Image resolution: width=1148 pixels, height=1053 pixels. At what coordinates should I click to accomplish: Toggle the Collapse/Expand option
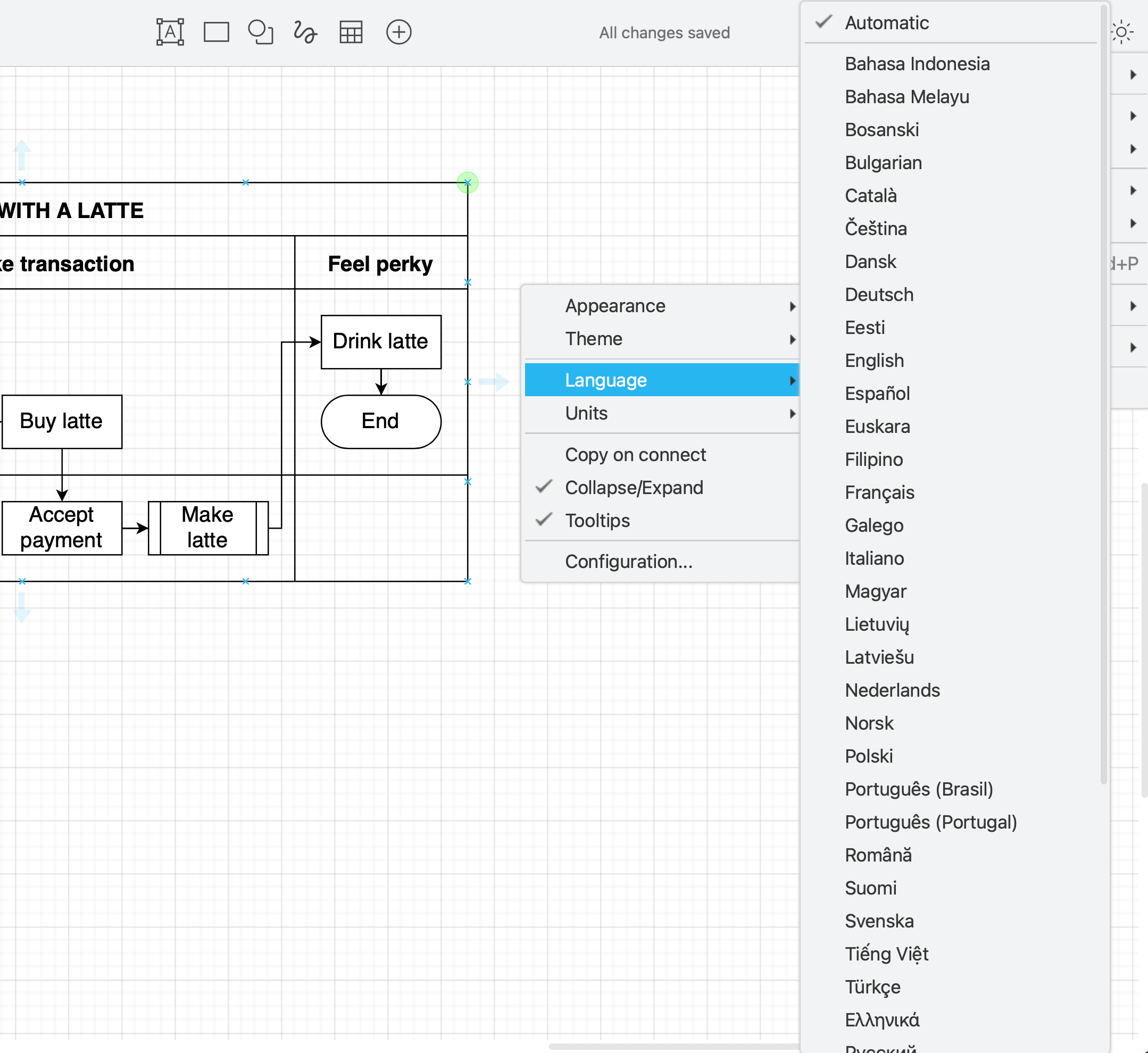click(634, 488)
